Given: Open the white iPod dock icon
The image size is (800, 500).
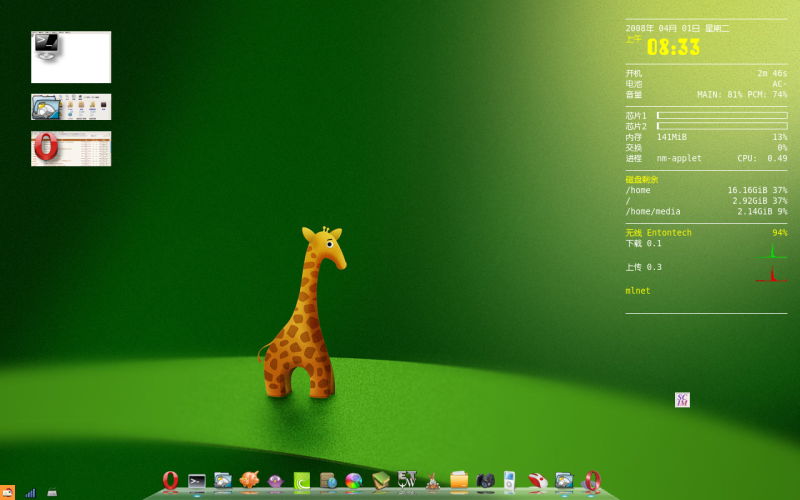Looking at the screenshot, I should point(510,481).
